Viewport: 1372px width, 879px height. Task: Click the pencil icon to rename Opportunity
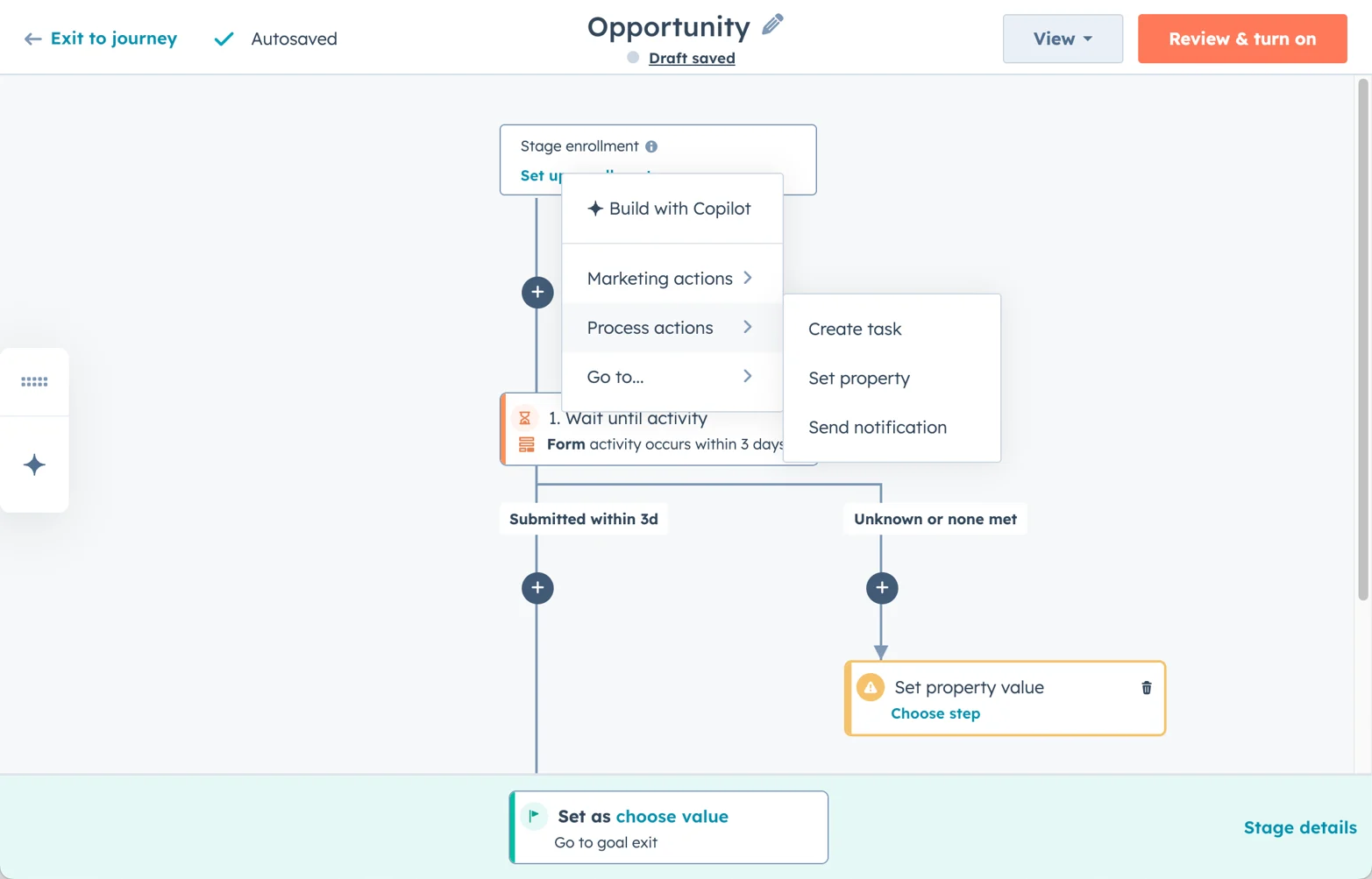[772, 25]
